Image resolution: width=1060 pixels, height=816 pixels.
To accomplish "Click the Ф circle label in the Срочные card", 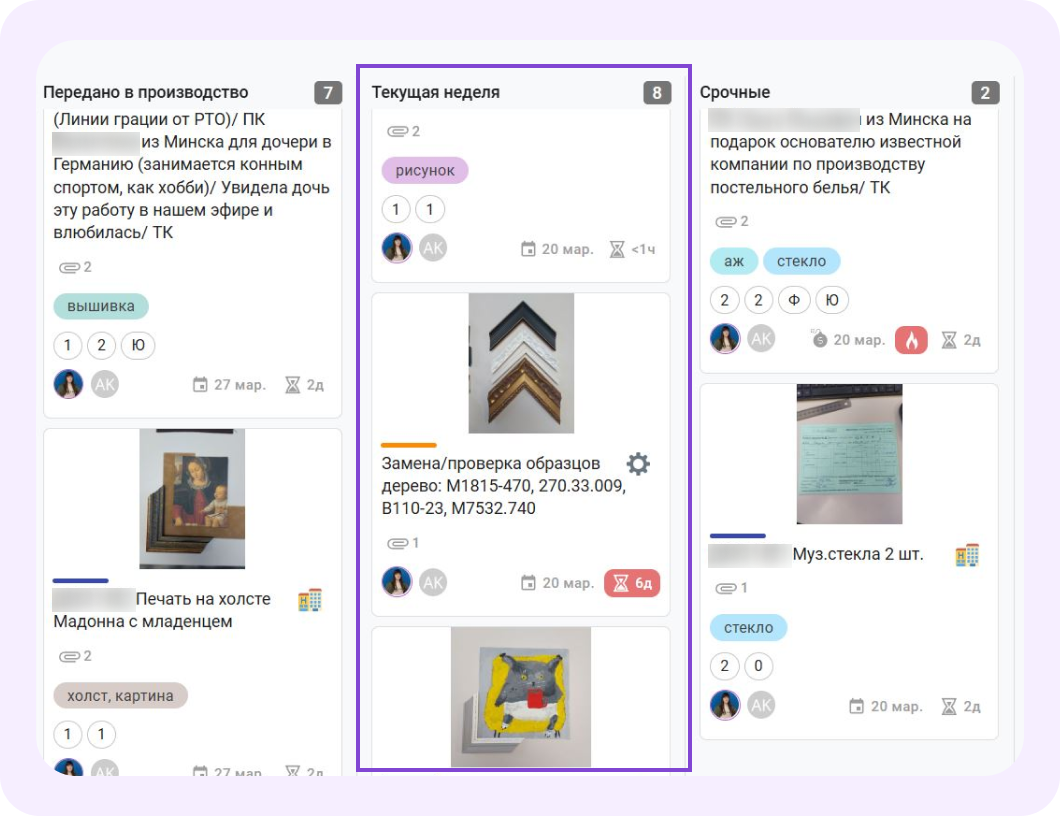I will 794,300.
